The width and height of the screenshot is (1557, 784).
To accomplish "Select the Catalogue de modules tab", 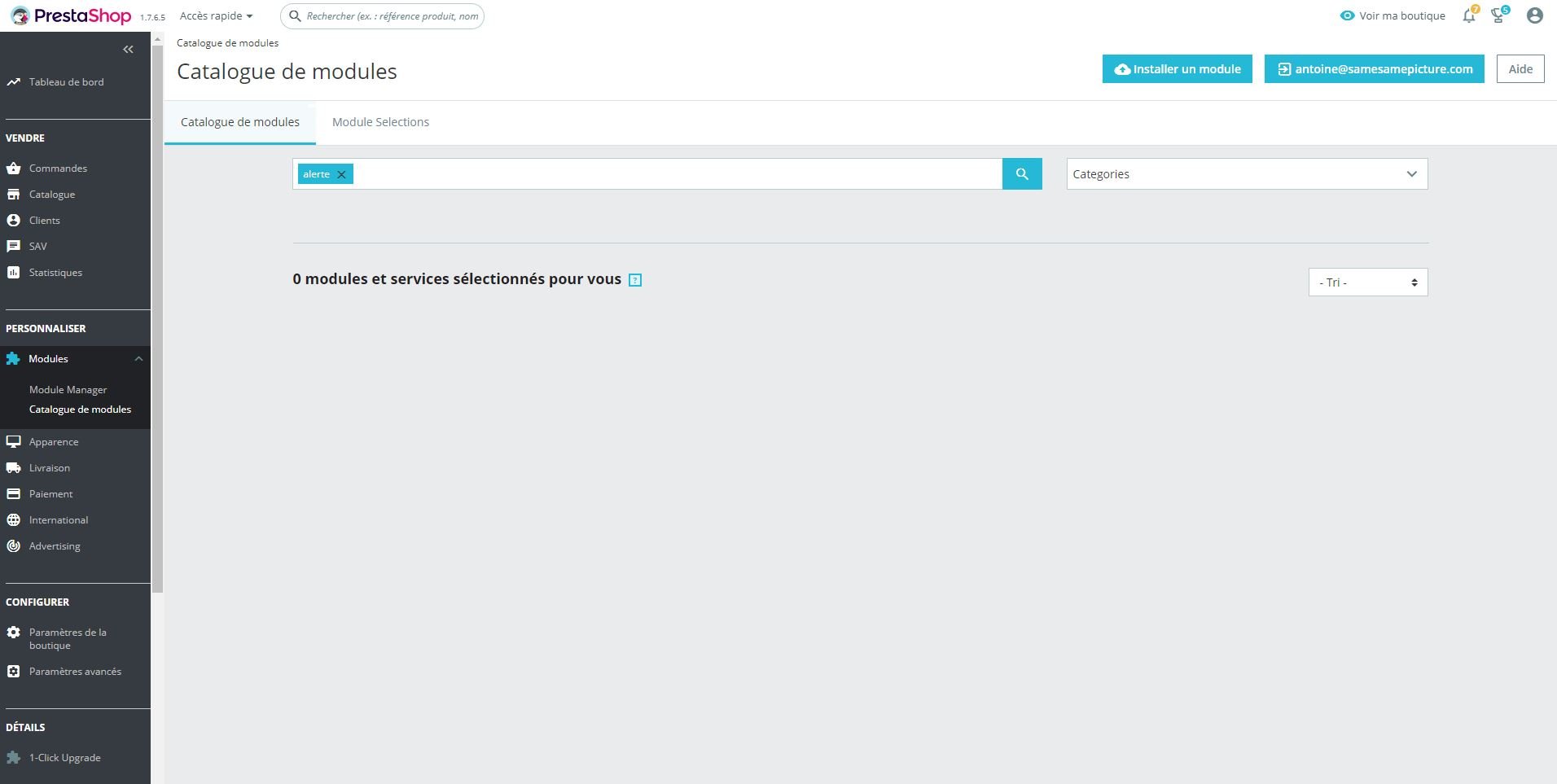I will coord(240,122).
